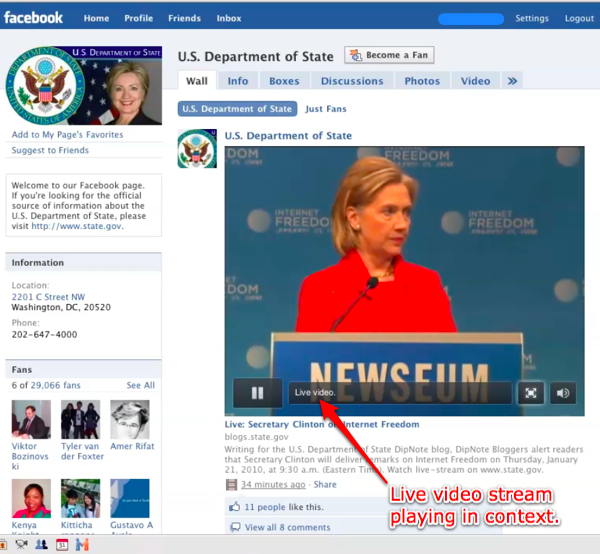Open the 2201 C Street NW address link
Image resolution: width=600 pixels, height=554 pixels.
click(x=48, y=297)
